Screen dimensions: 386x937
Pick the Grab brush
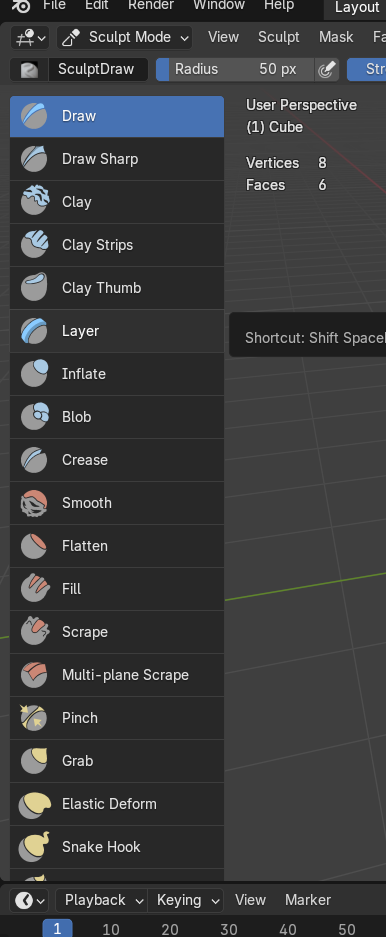click(117, 761)
